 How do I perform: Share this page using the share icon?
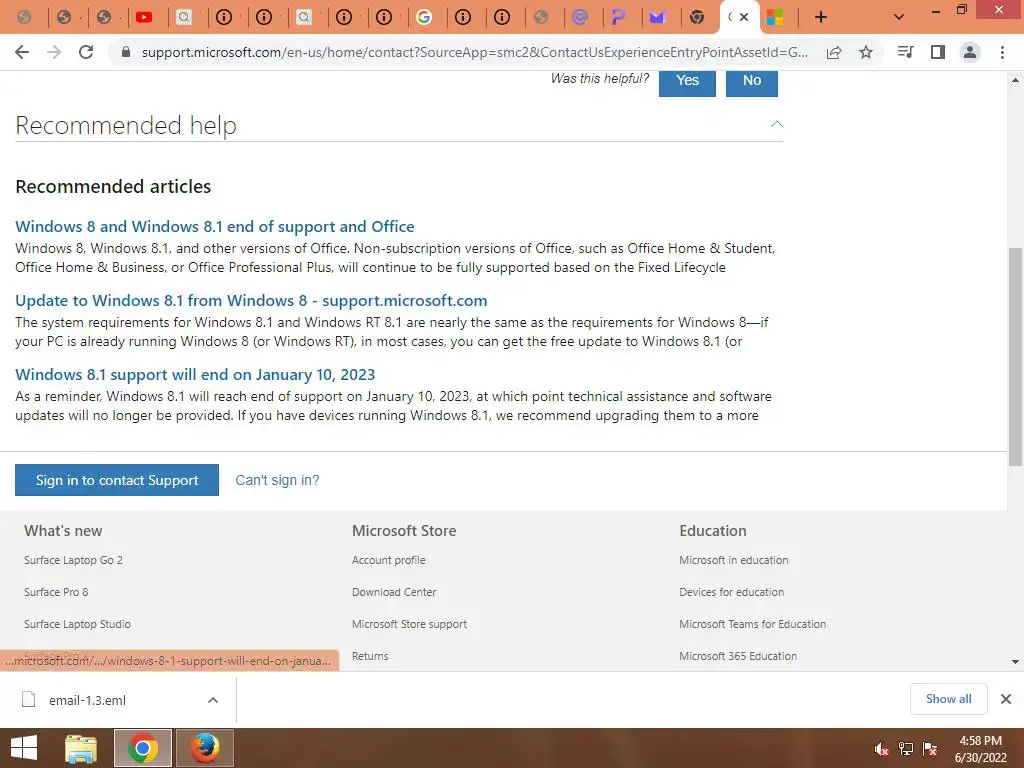(834, 52)
